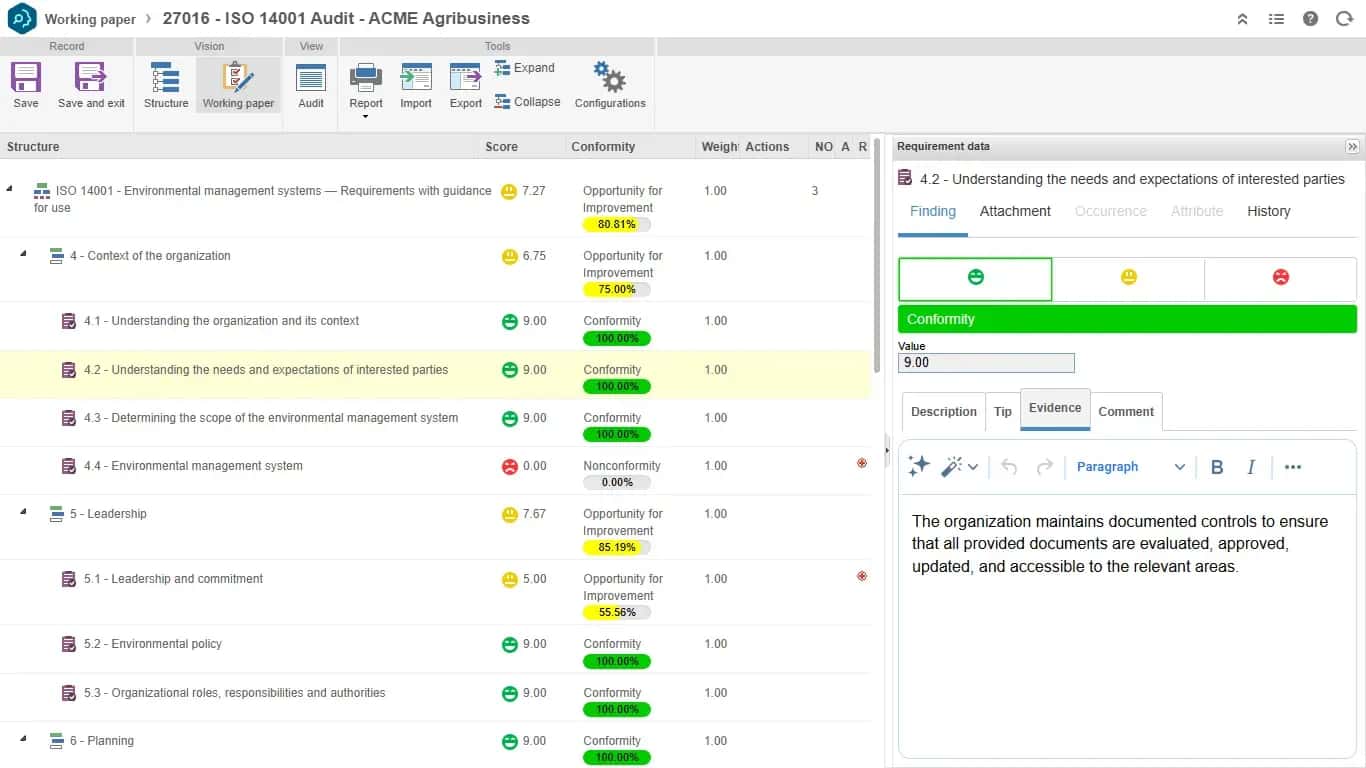Select 4.4 - Environmental management system row
This screenshot has width=1366, height=768.
click(x=435, y=471)
